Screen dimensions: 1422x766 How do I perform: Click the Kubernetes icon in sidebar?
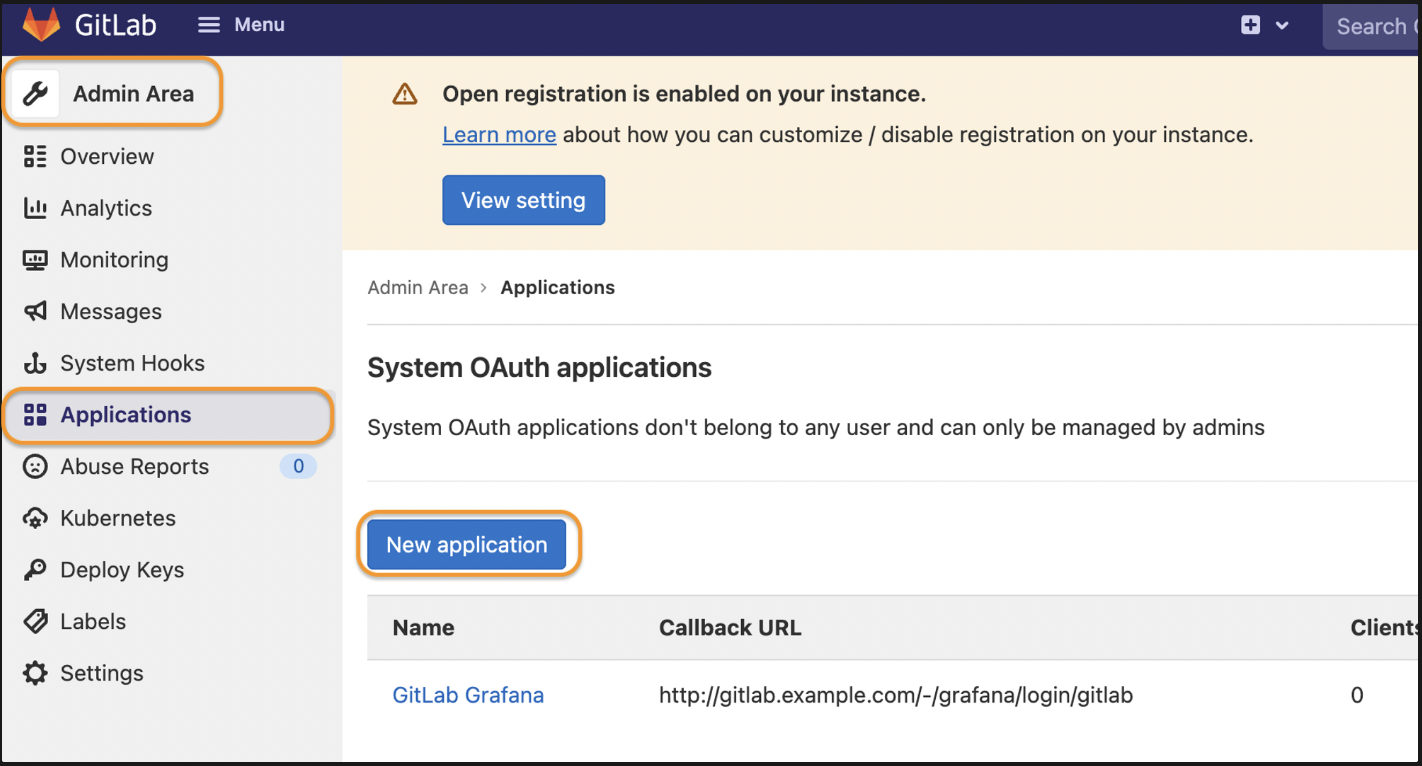click(35, 518)
